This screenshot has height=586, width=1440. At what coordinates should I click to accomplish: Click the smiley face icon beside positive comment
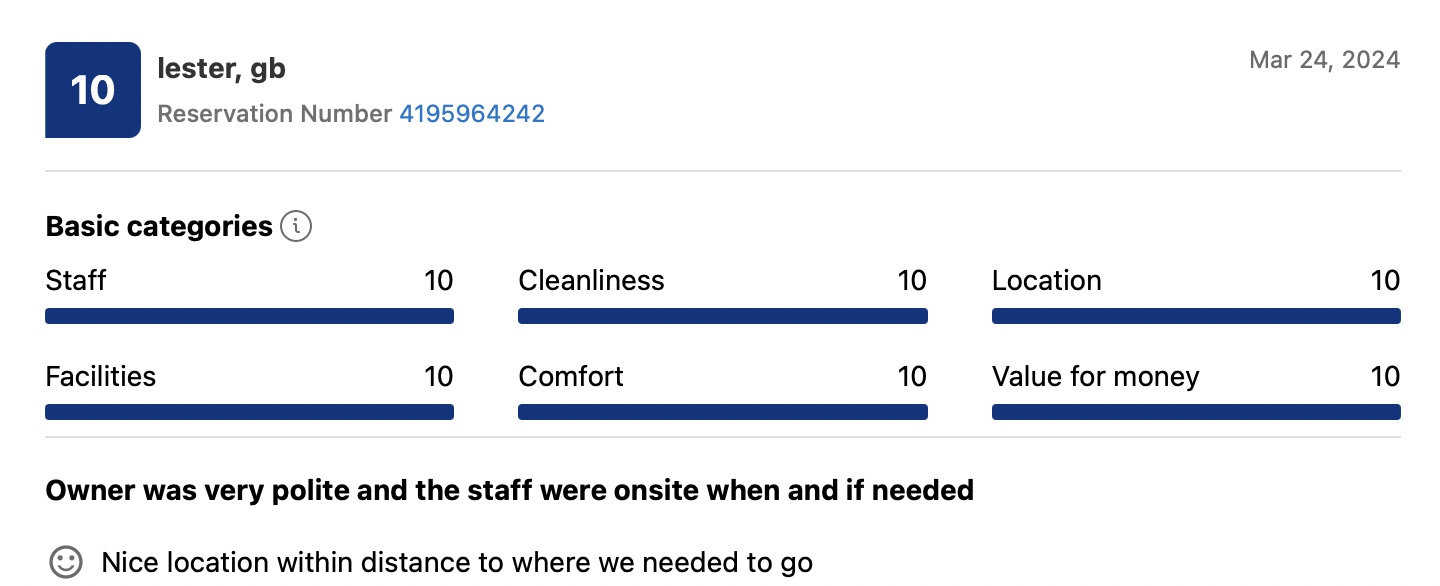coord(66,562)
